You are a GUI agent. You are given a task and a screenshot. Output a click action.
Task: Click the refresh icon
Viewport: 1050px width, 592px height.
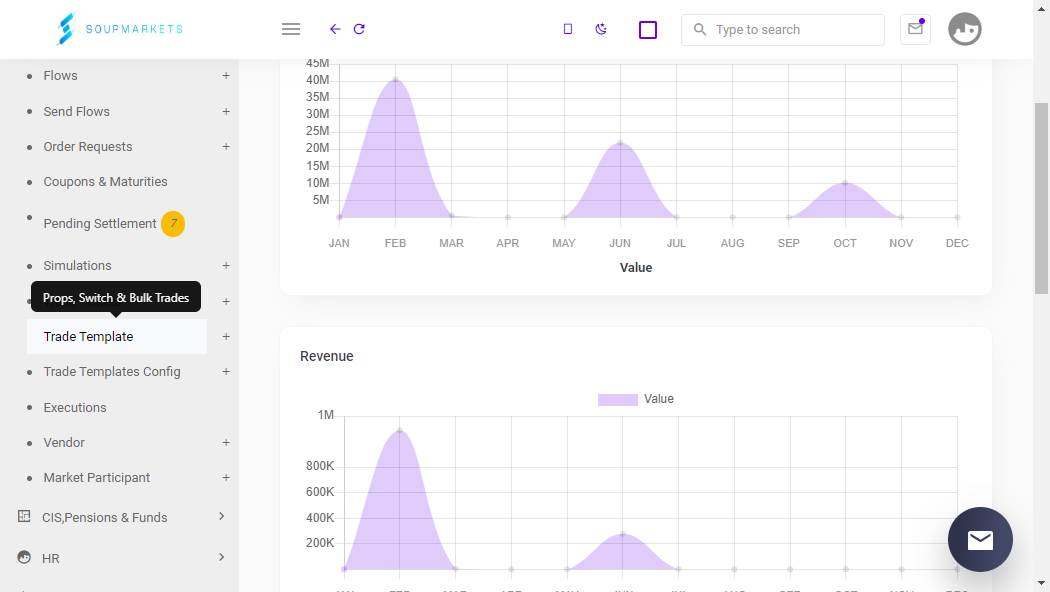click(x=359, y=29)
